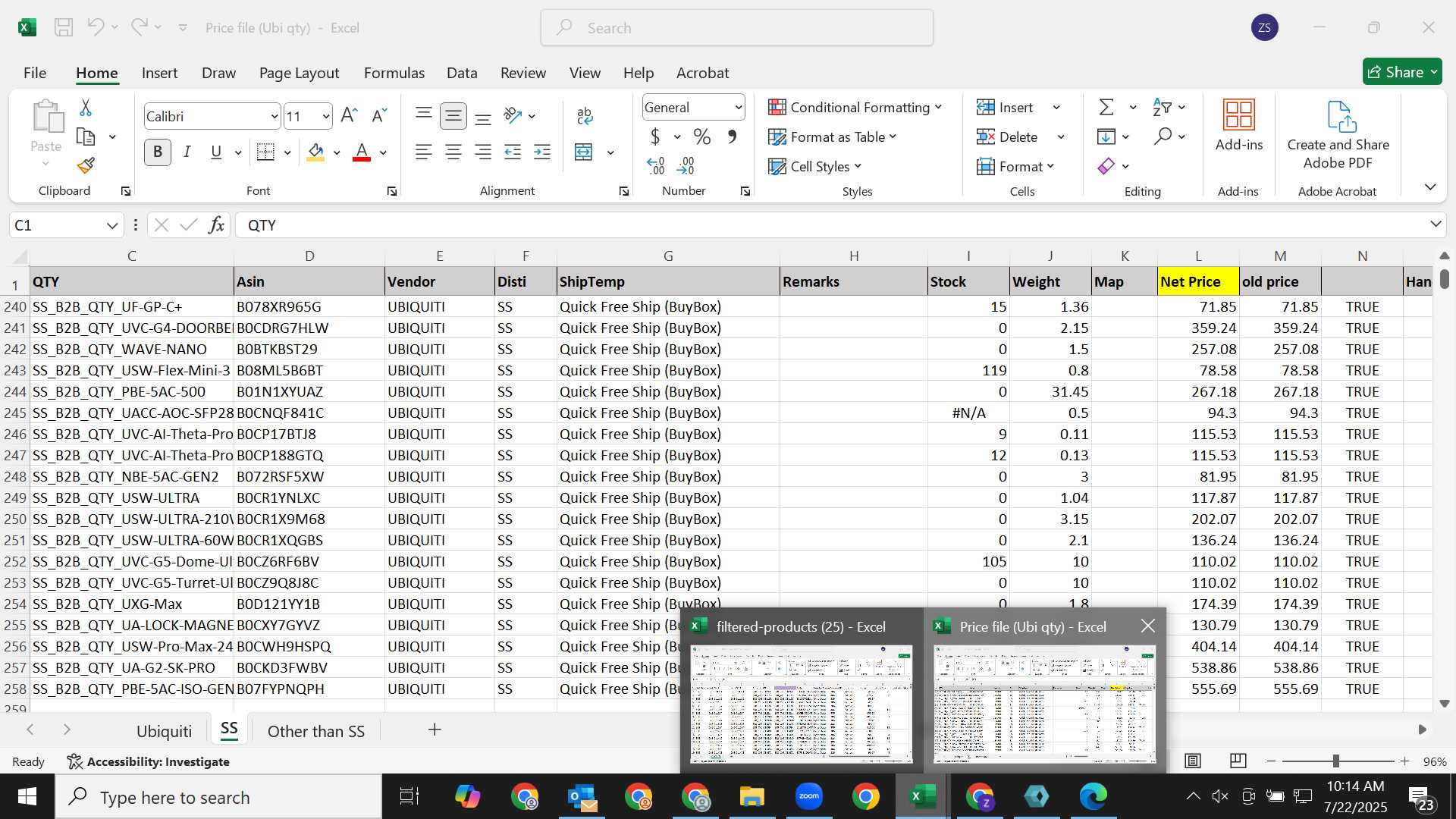
Task: Toggle Top Align vertical alignment
Action: click(424, 115)
